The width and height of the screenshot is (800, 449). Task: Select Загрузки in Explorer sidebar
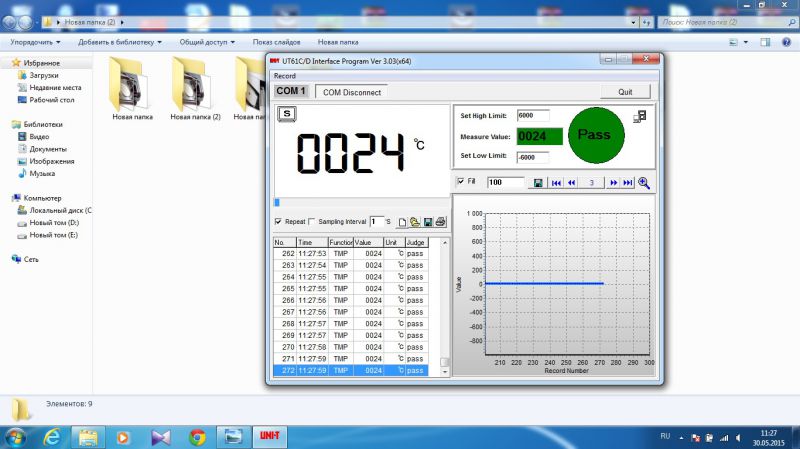coord(44,76)
